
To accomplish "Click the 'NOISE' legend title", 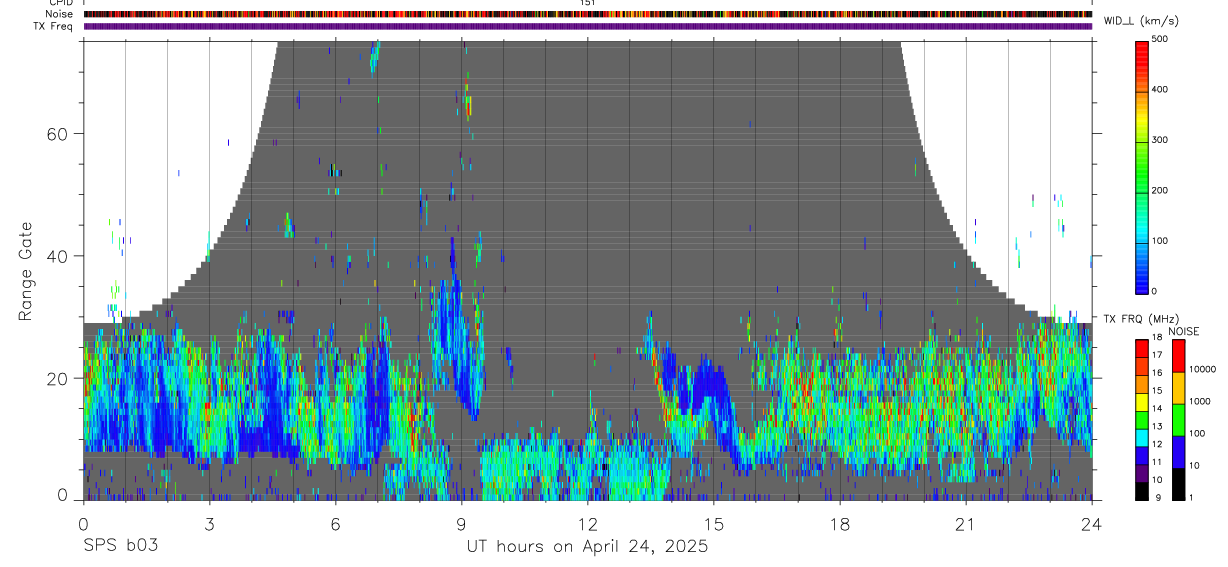I will tap(1184, 331).
